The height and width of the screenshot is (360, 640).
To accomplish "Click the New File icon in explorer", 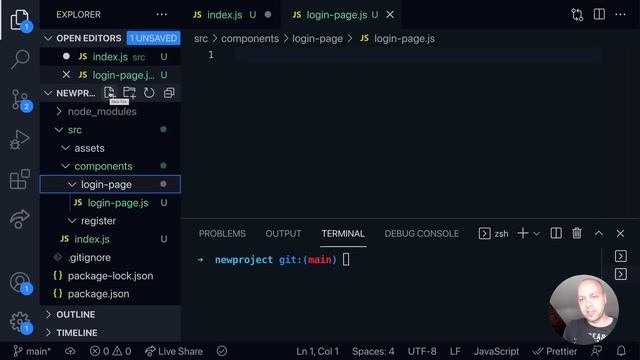I will point(109,93).
